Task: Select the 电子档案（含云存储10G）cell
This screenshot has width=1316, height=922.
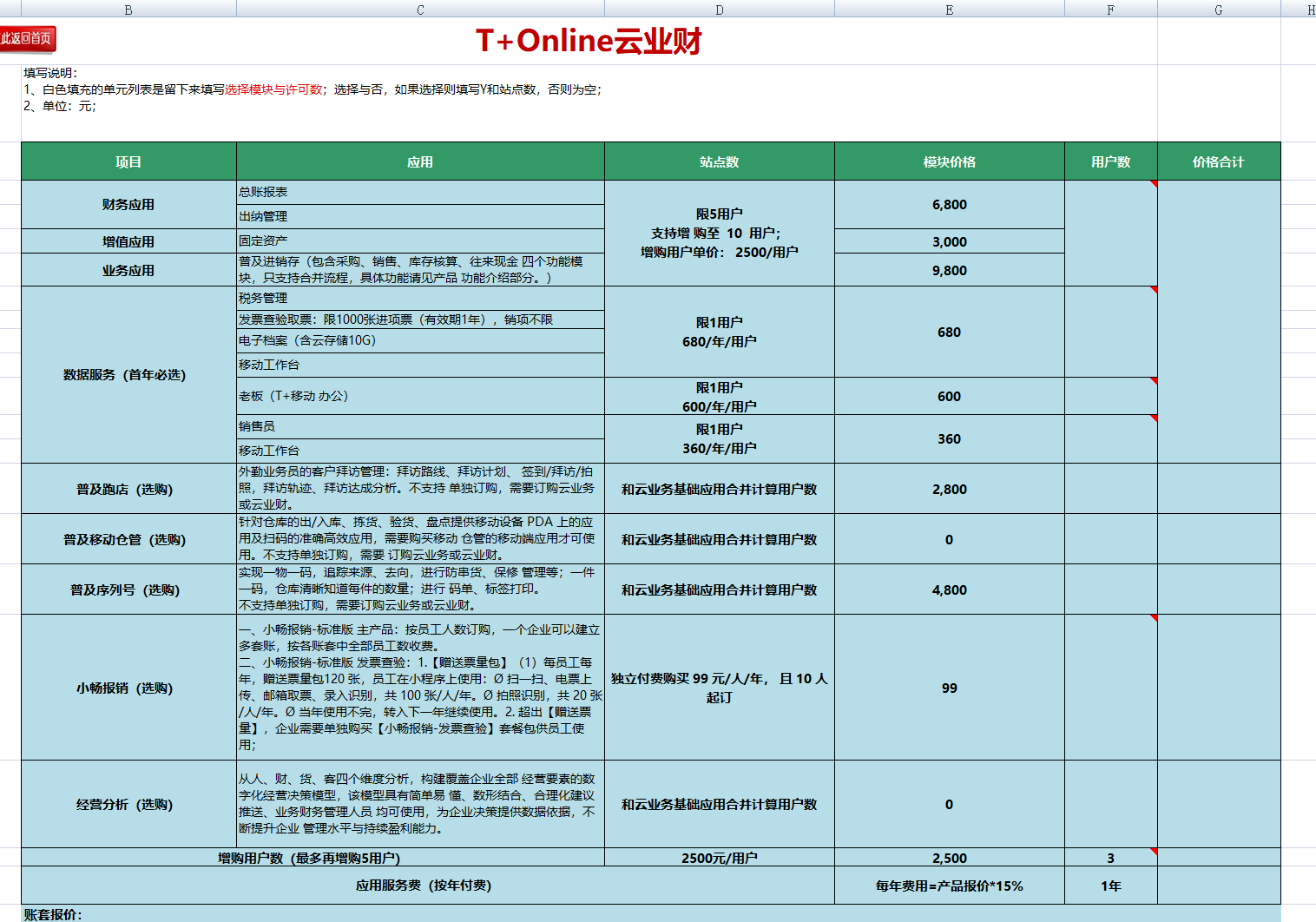Action: 420,340
